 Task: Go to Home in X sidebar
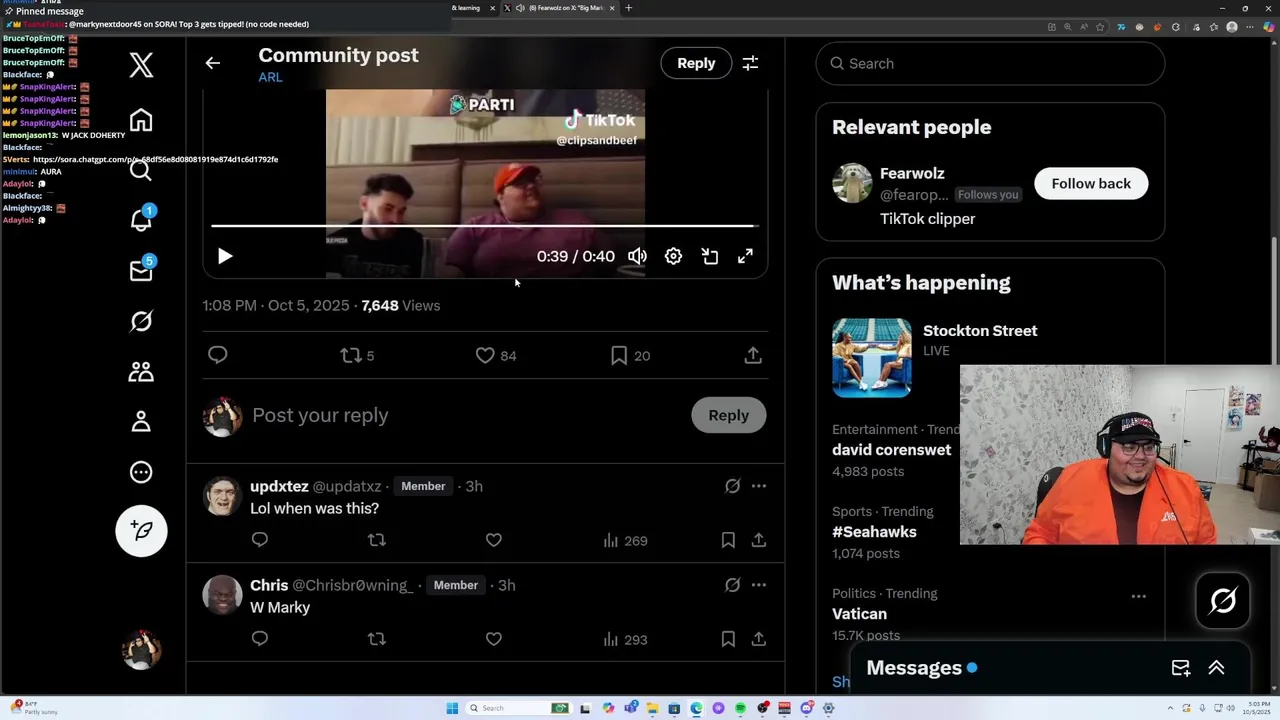click(x=141, y=120)
